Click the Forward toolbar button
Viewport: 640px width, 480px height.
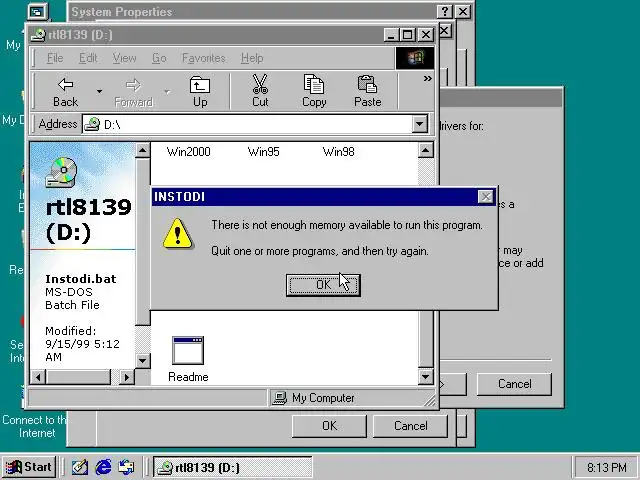click(x=133, y=92)
